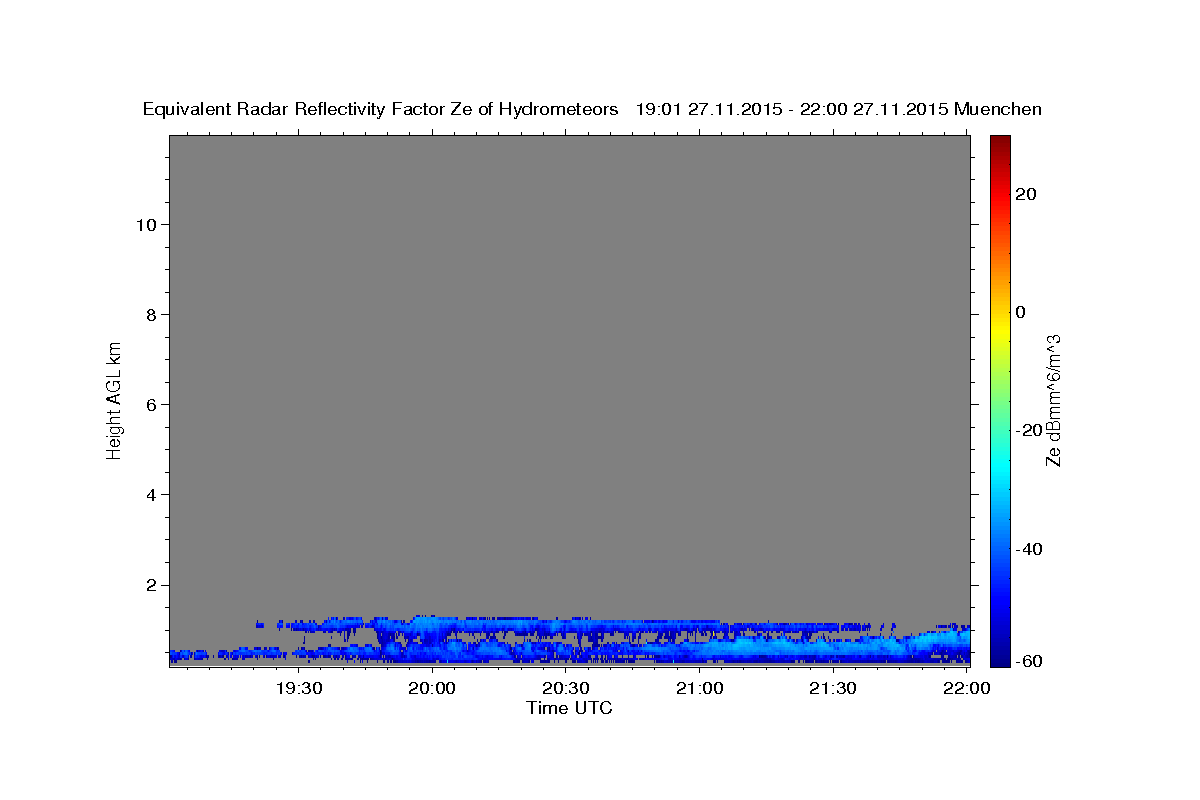Click the height tick label '4'

click(151, 494)
